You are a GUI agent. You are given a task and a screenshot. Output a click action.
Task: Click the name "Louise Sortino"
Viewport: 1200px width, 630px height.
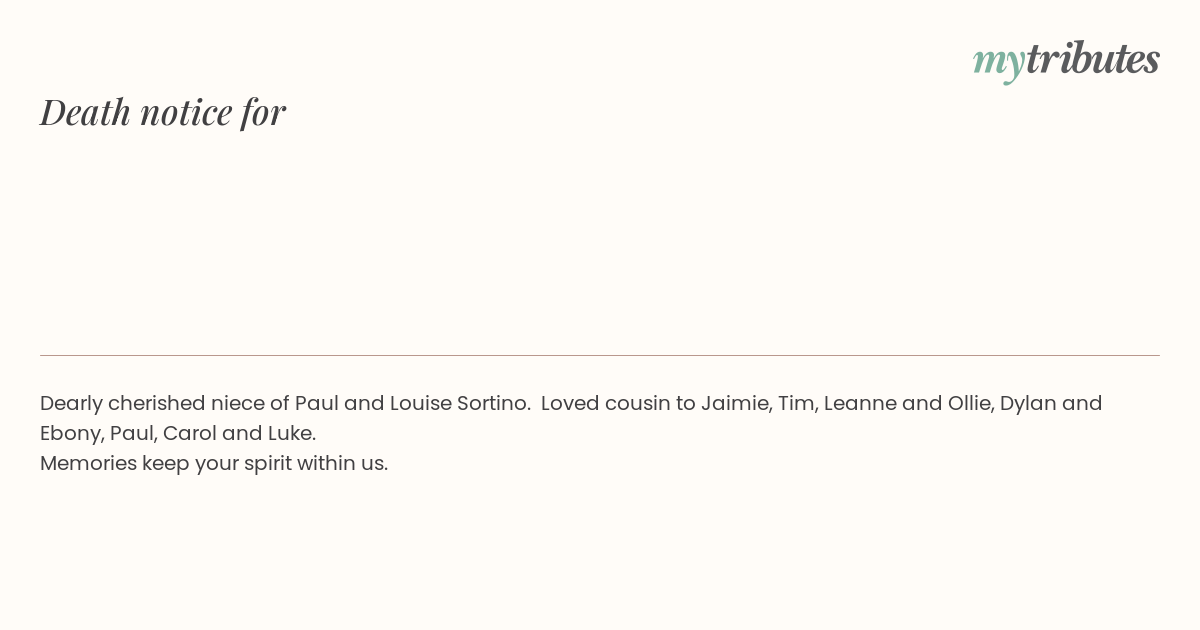point(459,403)
